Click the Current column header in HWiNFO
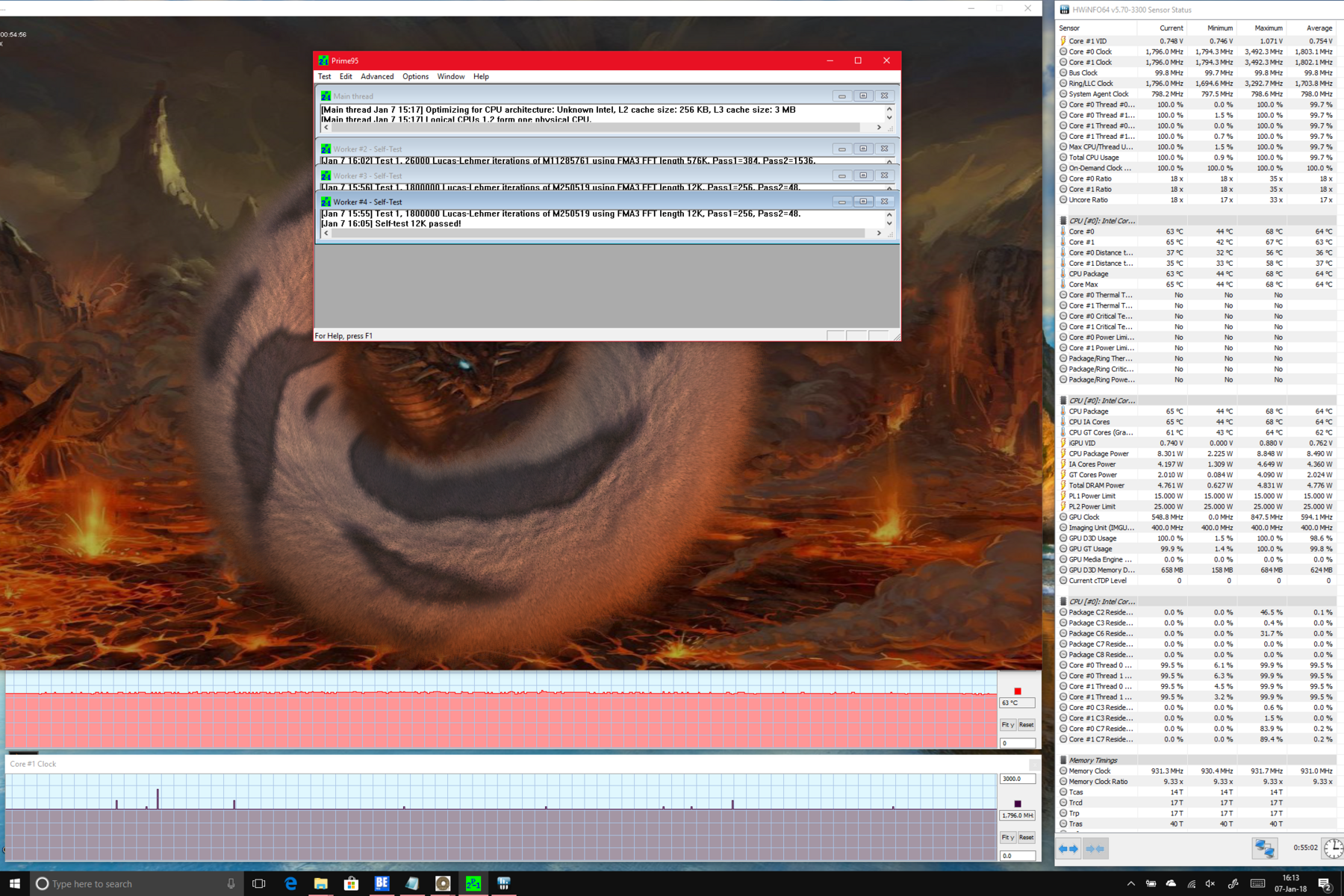The image size is (1344, 896). (1161, 28)
